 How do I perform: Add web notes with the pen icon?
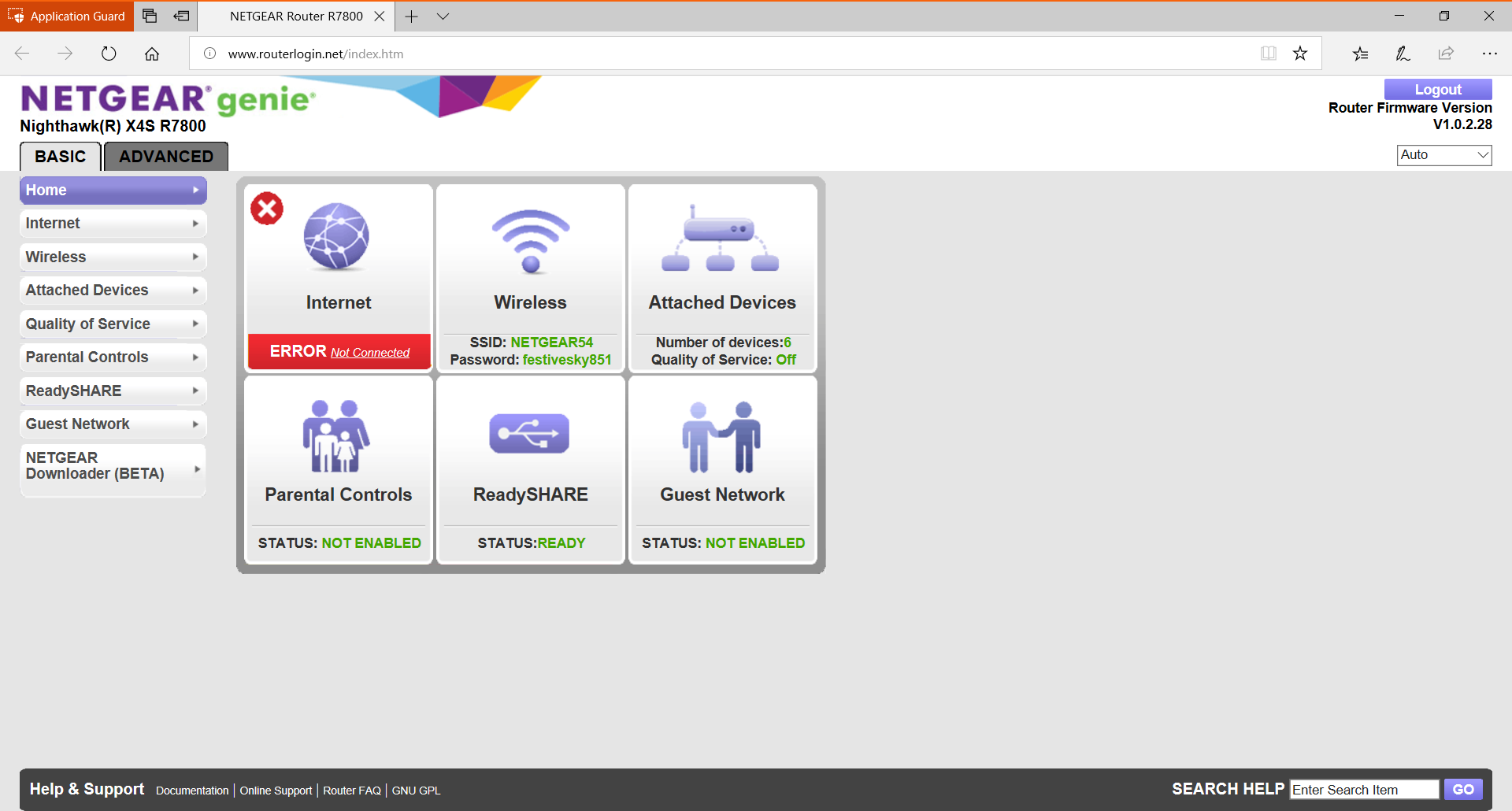[1403, 54]
